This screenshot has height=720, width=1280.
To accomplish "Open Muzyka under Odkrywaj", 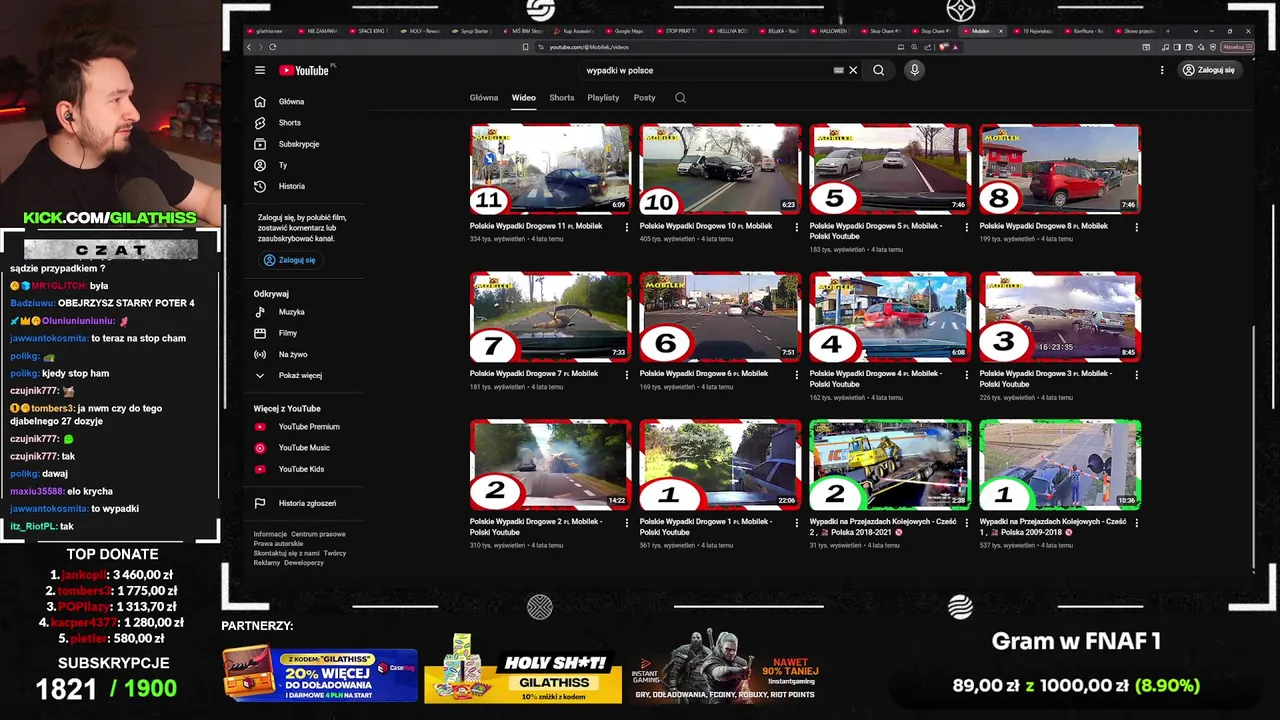I will point(291,312).
